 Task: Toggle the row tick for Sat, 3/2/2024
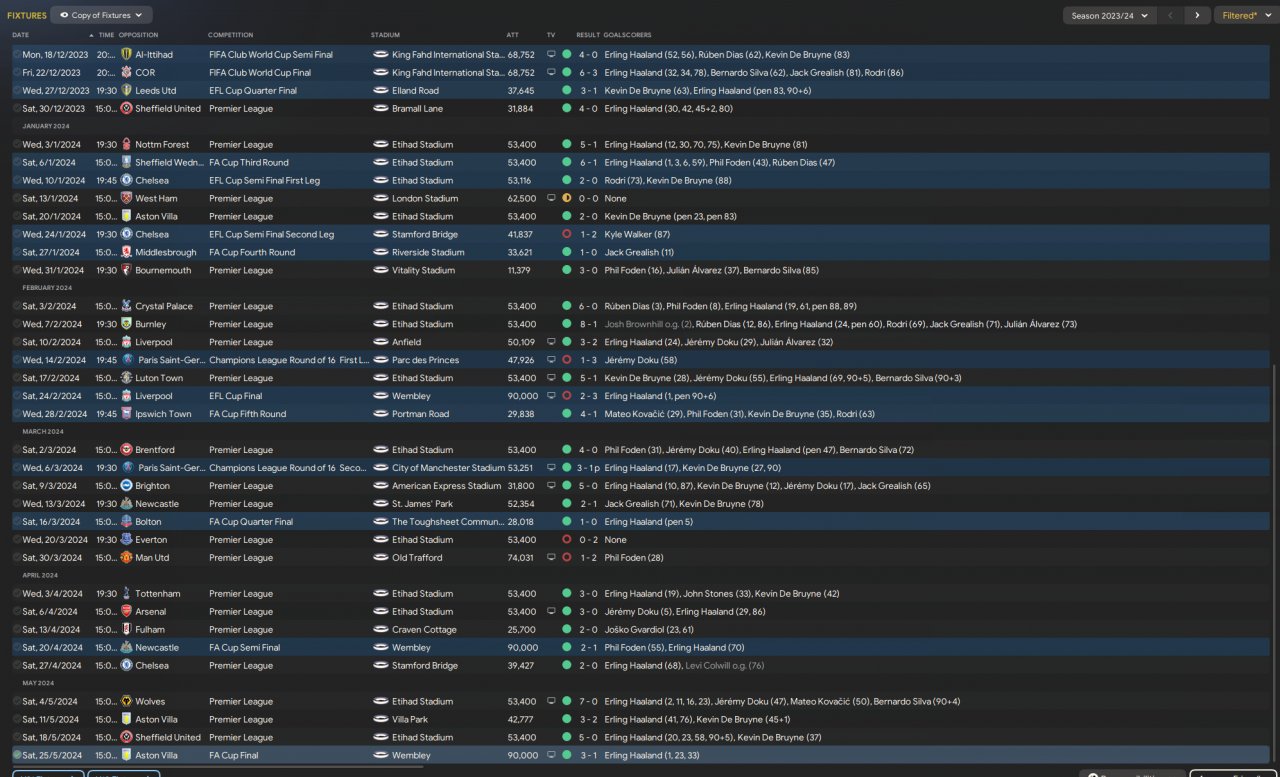pos(17,307)
